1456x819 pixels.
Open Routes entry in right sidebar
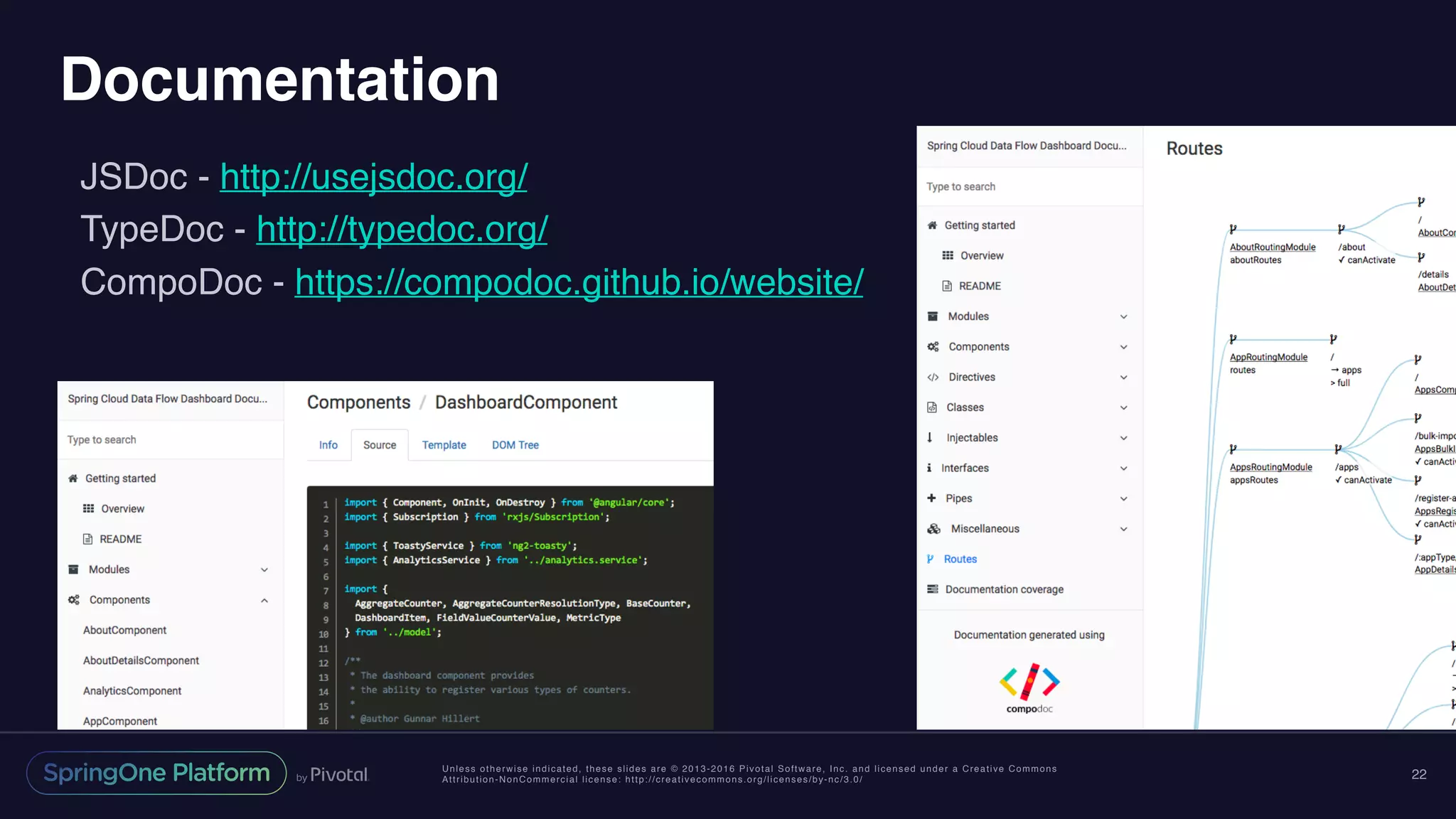[x=960, y=560]
